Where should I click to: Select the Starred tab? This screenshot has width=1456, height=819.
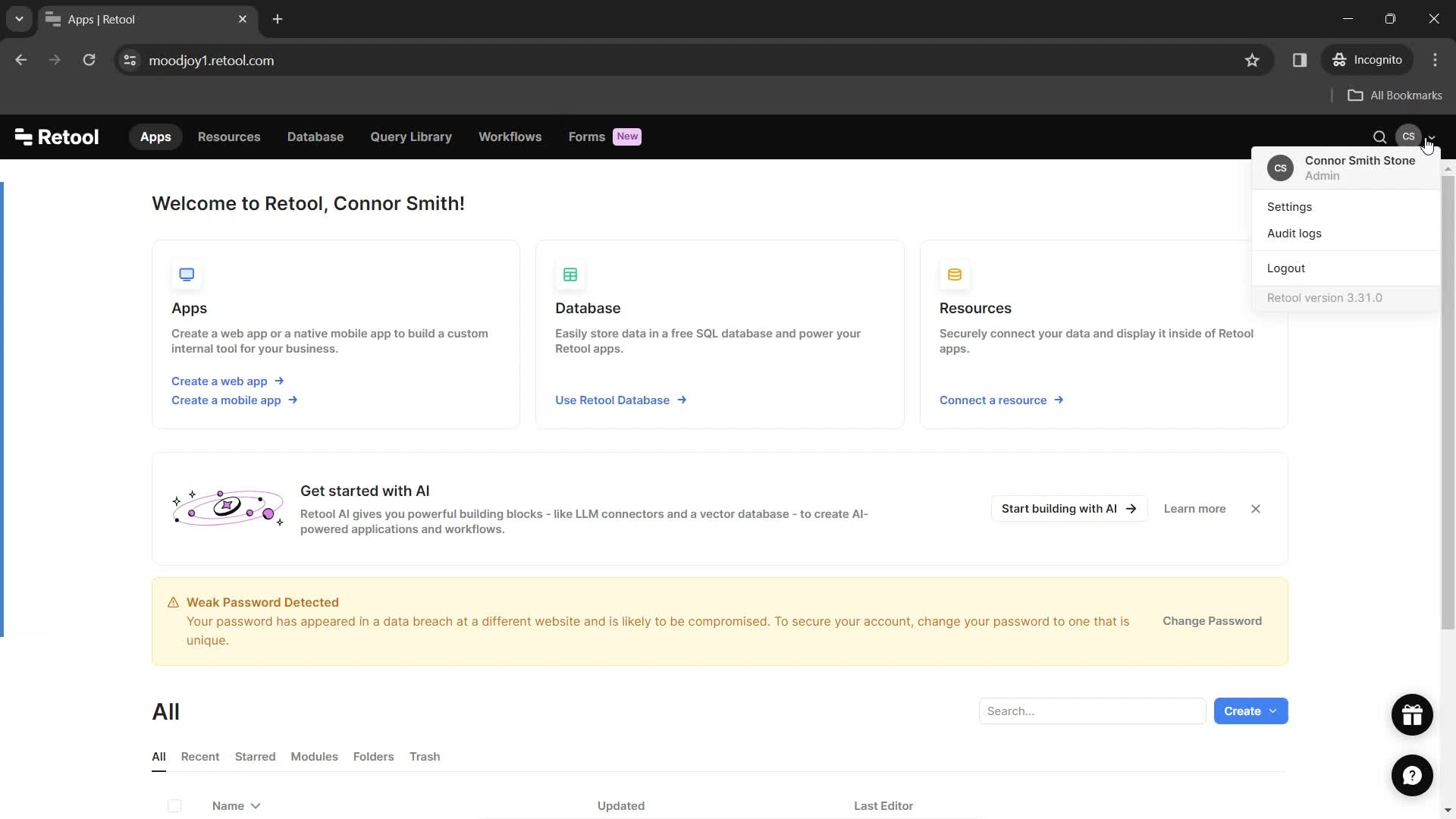(x=255, y=756)
